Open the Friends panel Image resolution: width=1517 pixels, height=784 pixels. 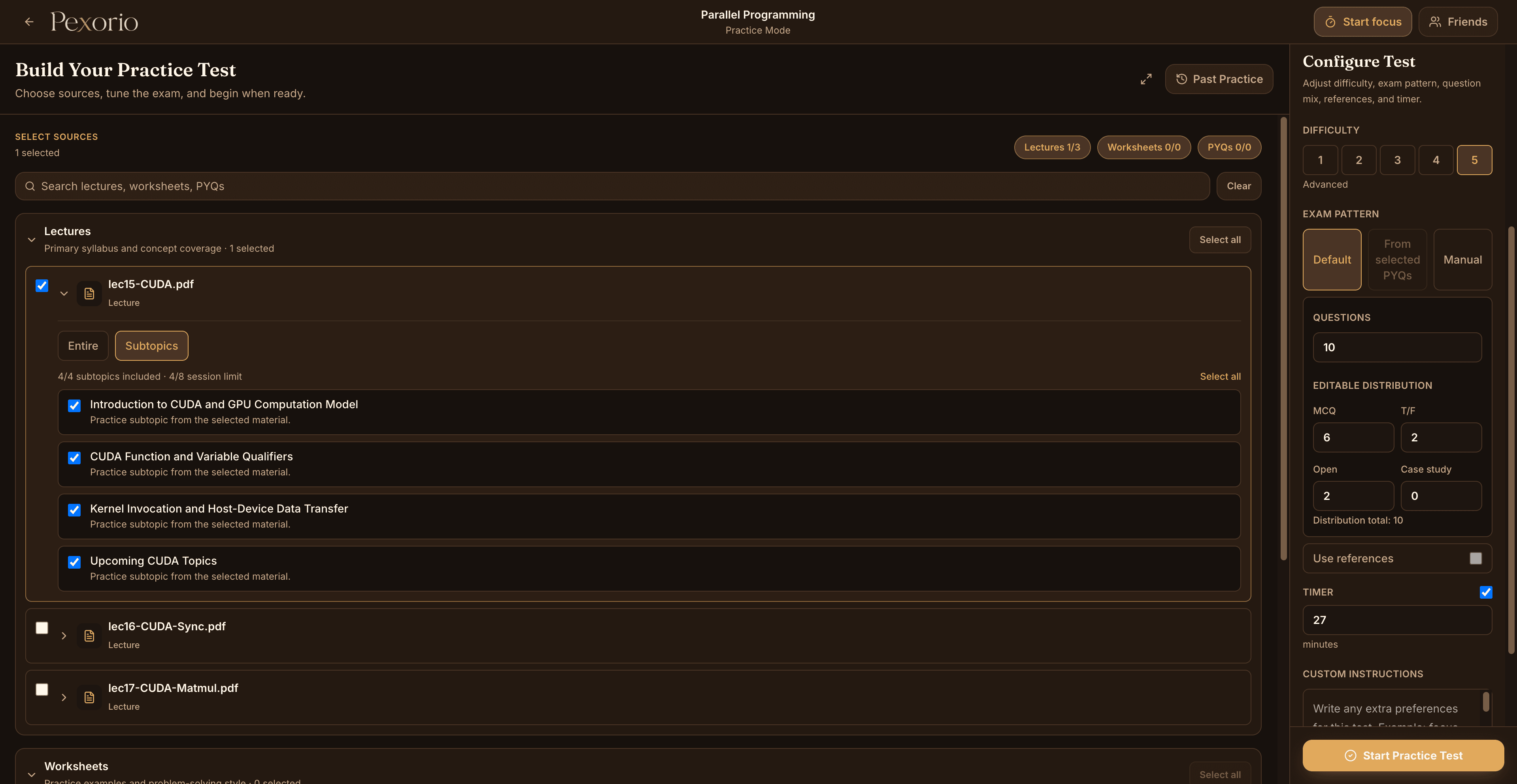click(1458, 22)
